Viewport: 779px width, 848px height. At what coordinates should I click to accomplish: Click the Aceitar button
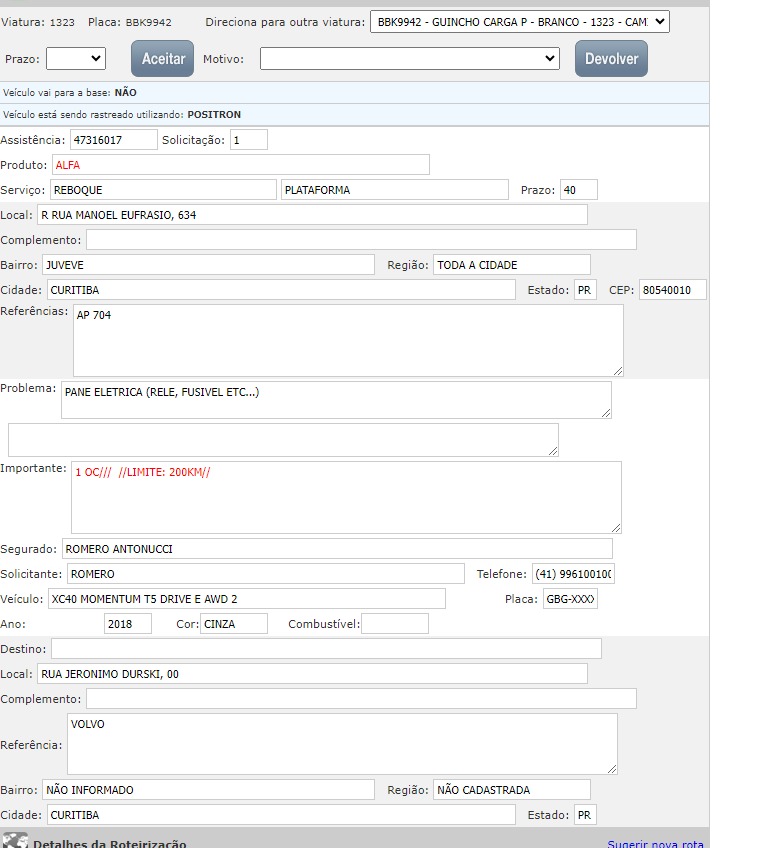162,58
